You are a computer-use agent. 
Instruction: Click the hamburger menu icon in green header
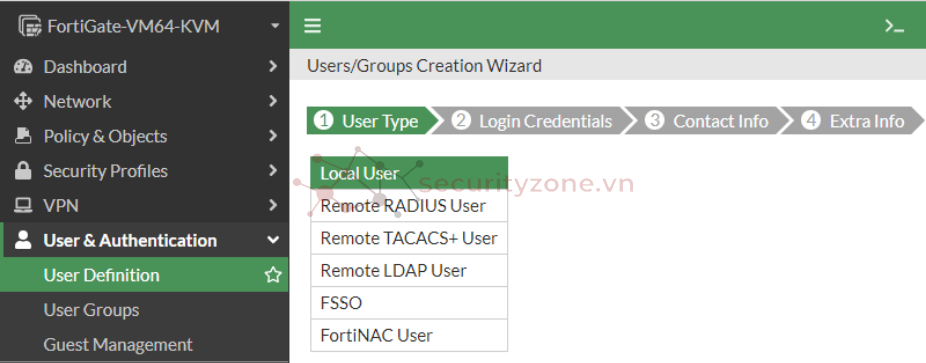point(312,26)
